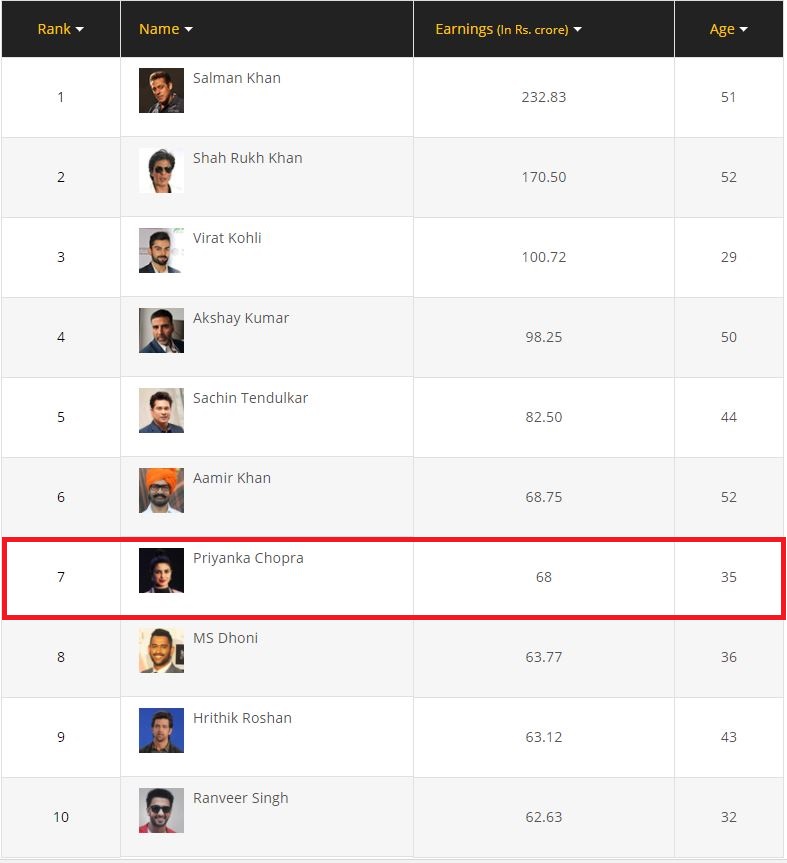Open Virat Kohli's thumbnail photo

point(161,250)
